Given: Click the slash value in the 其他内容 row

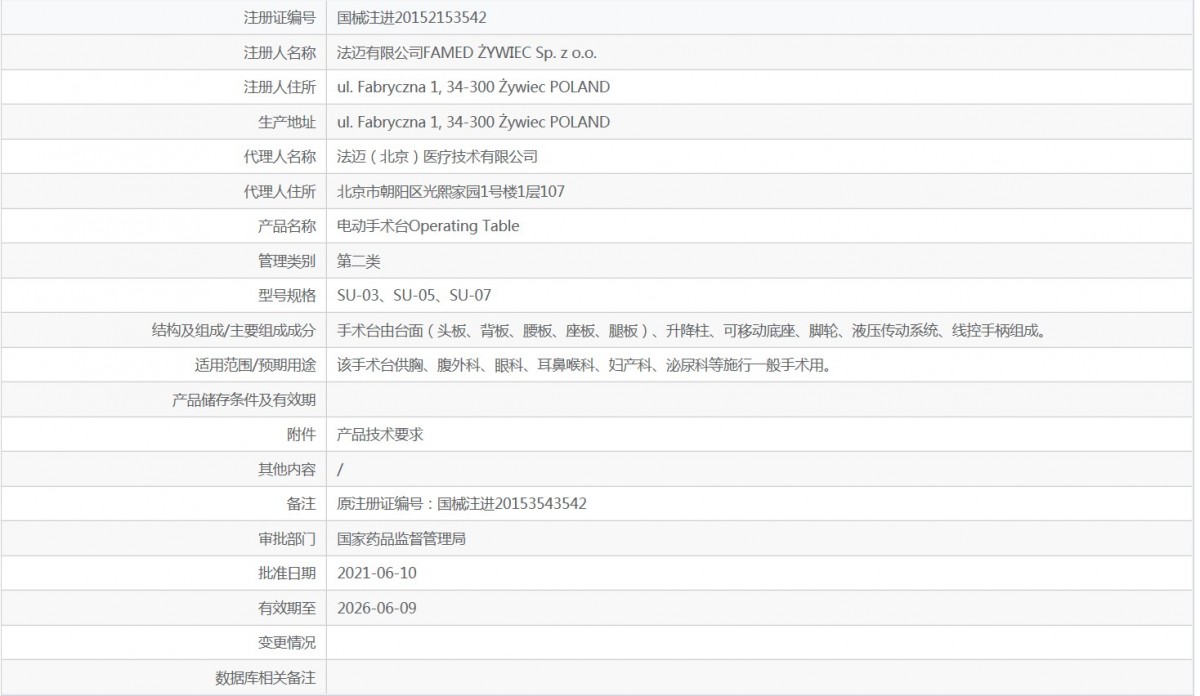Looking at the screenshot, I should click(341, 469).
